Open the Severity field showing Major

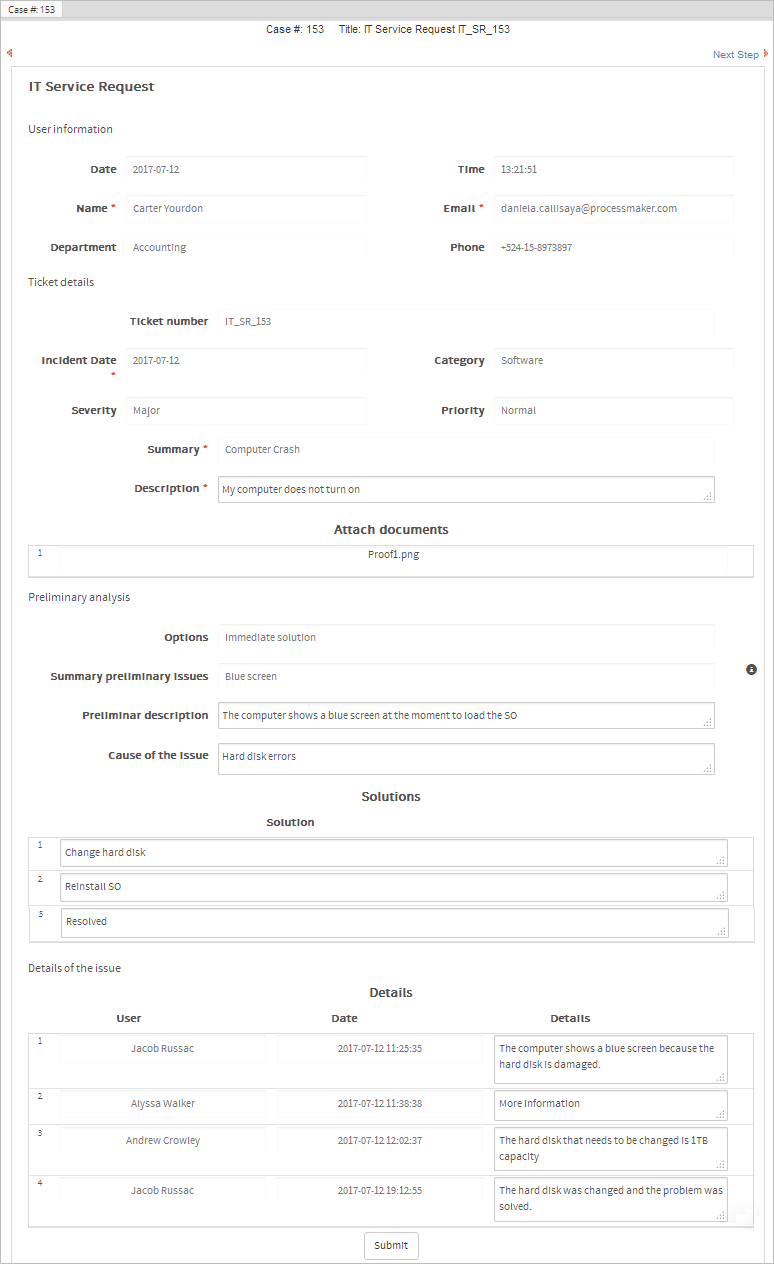click(x=248, y=411)
